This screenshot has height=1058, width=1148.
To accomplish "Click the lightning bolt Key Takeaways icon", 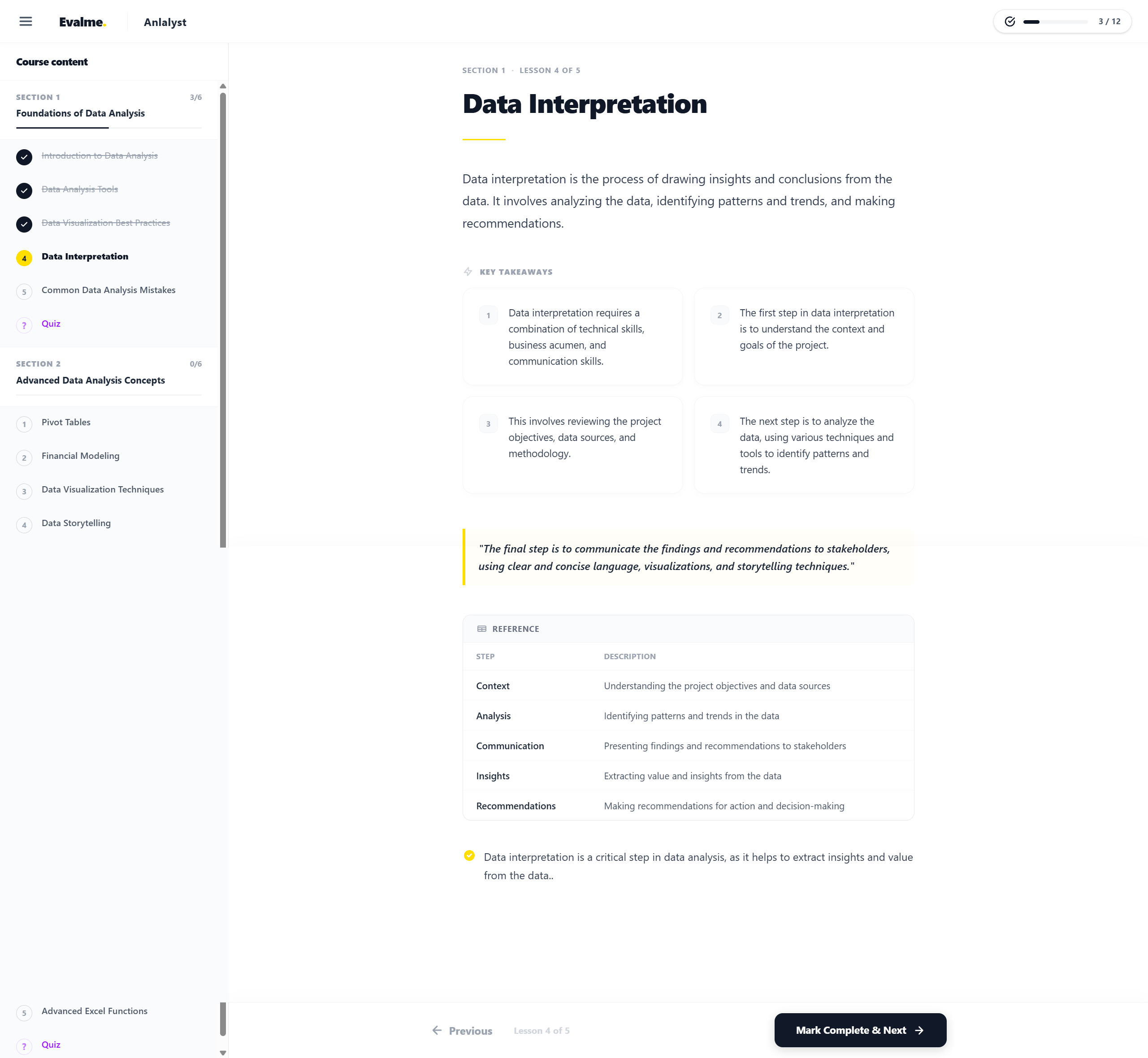I will click(x=468, y=272).
